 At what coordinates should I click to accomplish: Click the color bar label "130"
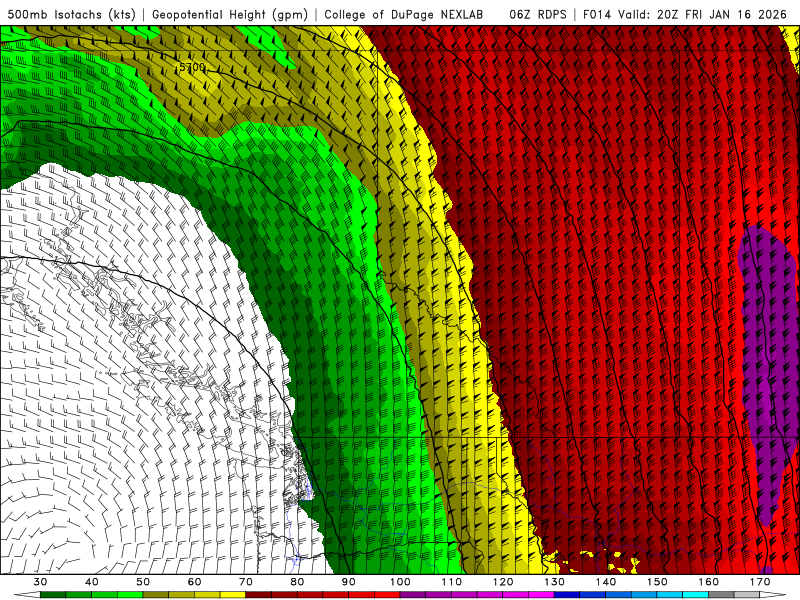click(x=554, y=582)
